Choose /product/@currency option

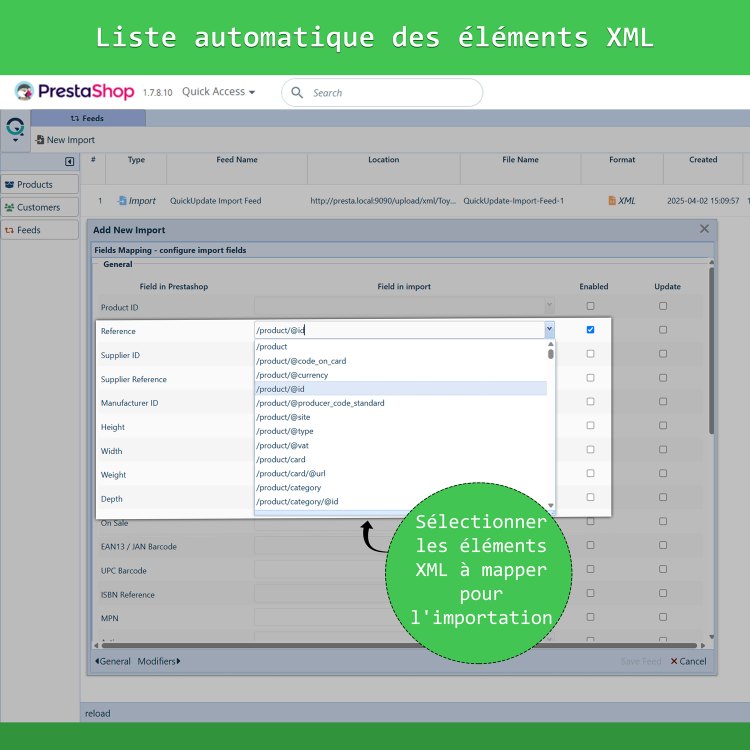401,375
